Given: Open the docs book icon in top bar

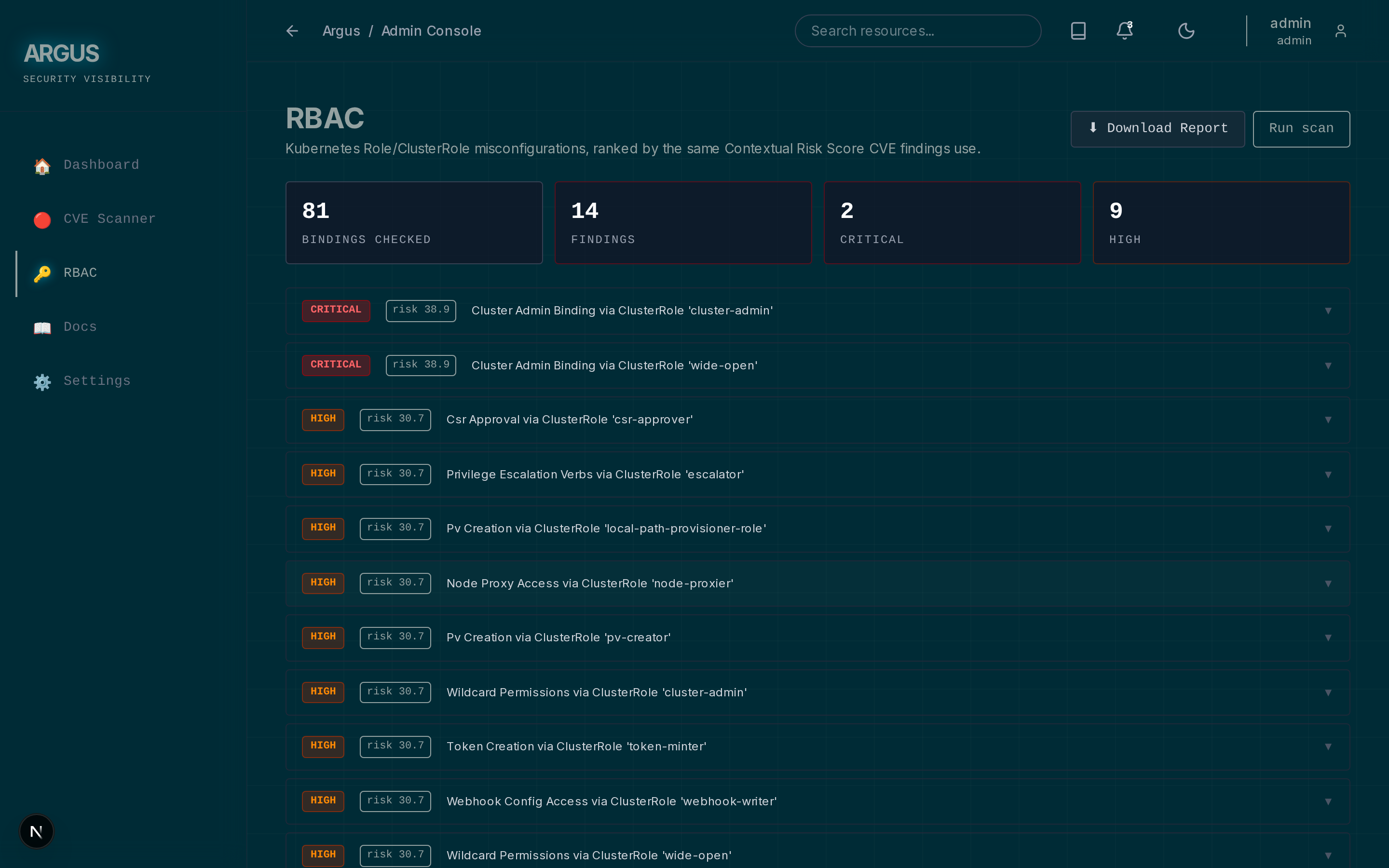Looking at the screenshot, I should pos(1078,31).
